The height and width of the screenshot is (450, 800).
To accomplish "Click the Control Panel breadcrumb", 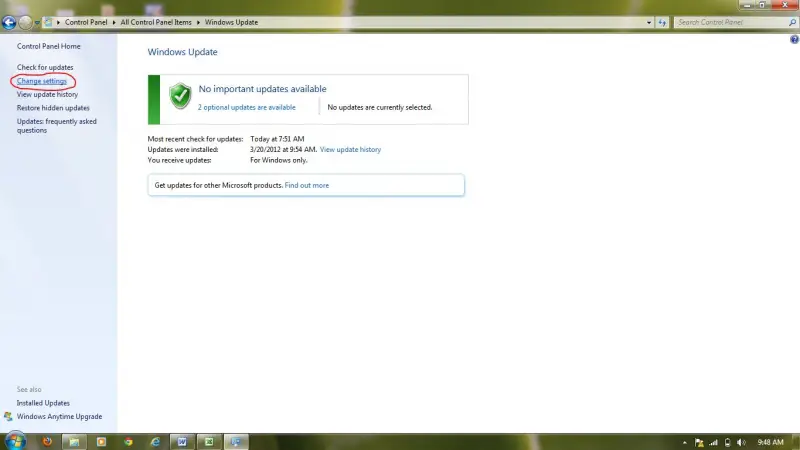I will tap(86, 22).
